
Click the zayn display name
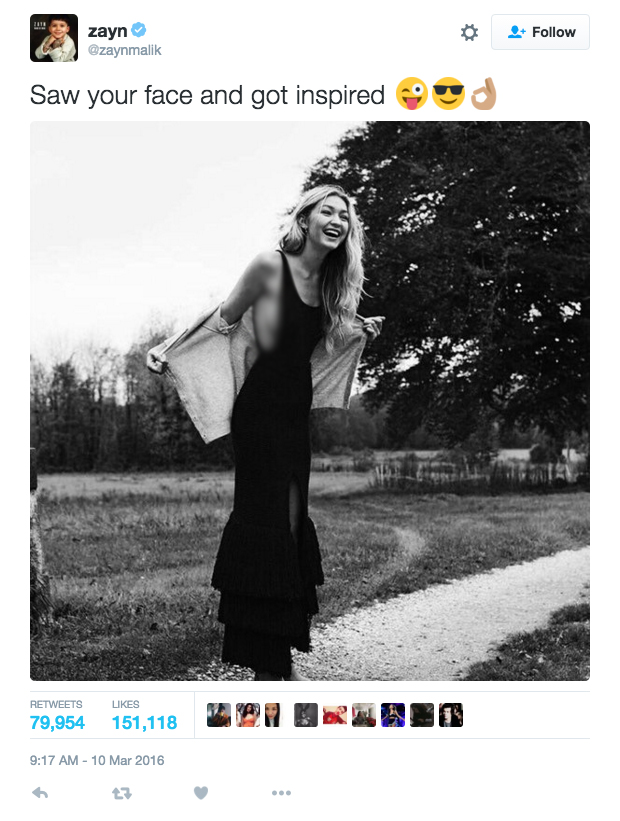[x=107, y=31]
